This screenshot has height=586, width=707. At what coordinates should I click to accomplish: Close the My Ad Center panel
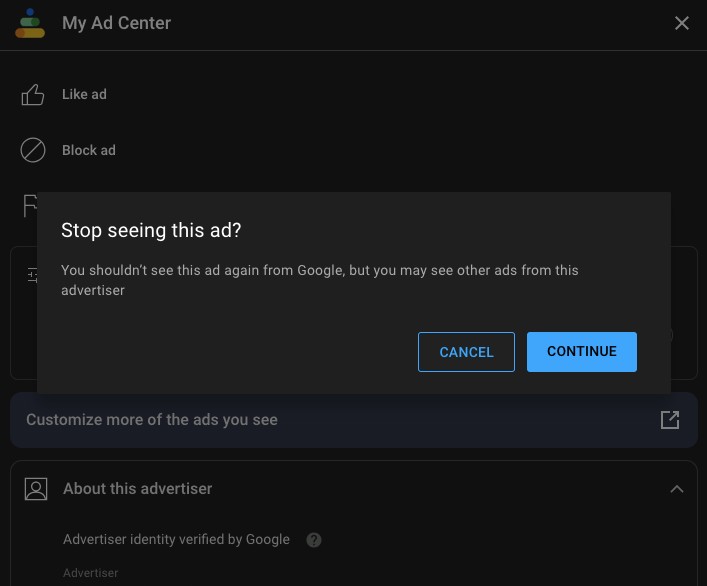[682, 23]
